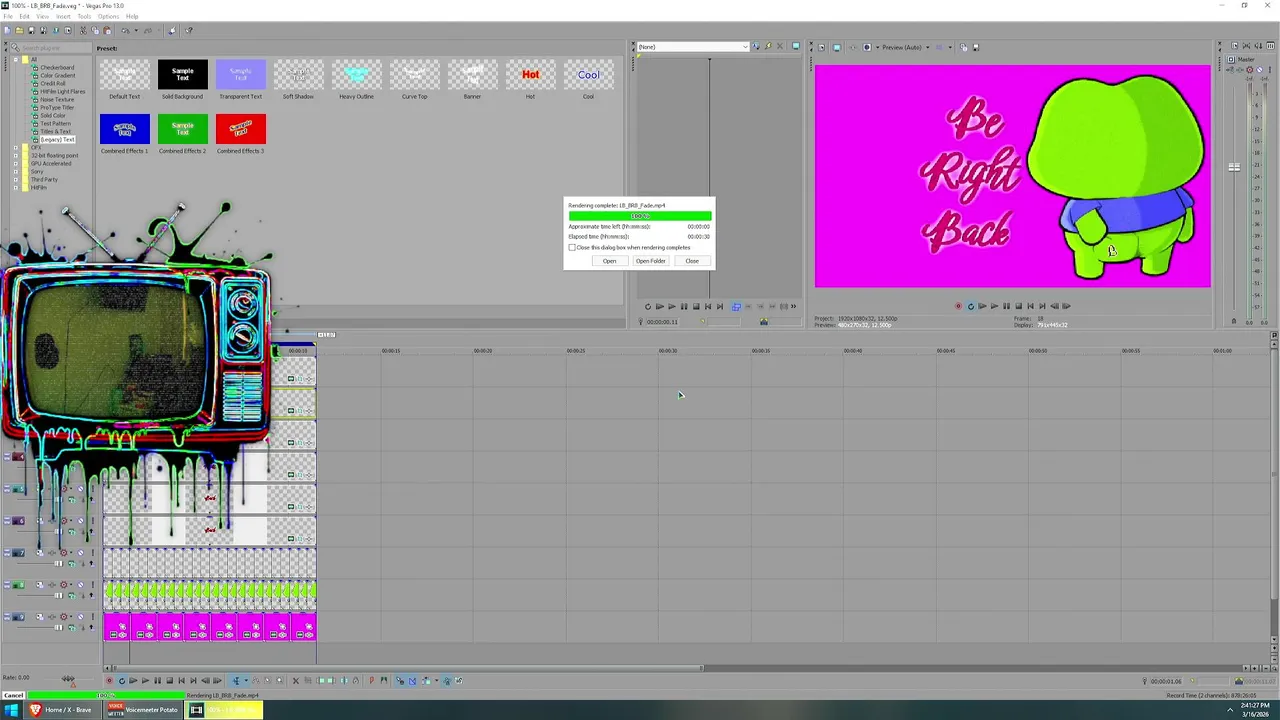Click the Paste clipboard toolbar icon

tap(107, 30)
